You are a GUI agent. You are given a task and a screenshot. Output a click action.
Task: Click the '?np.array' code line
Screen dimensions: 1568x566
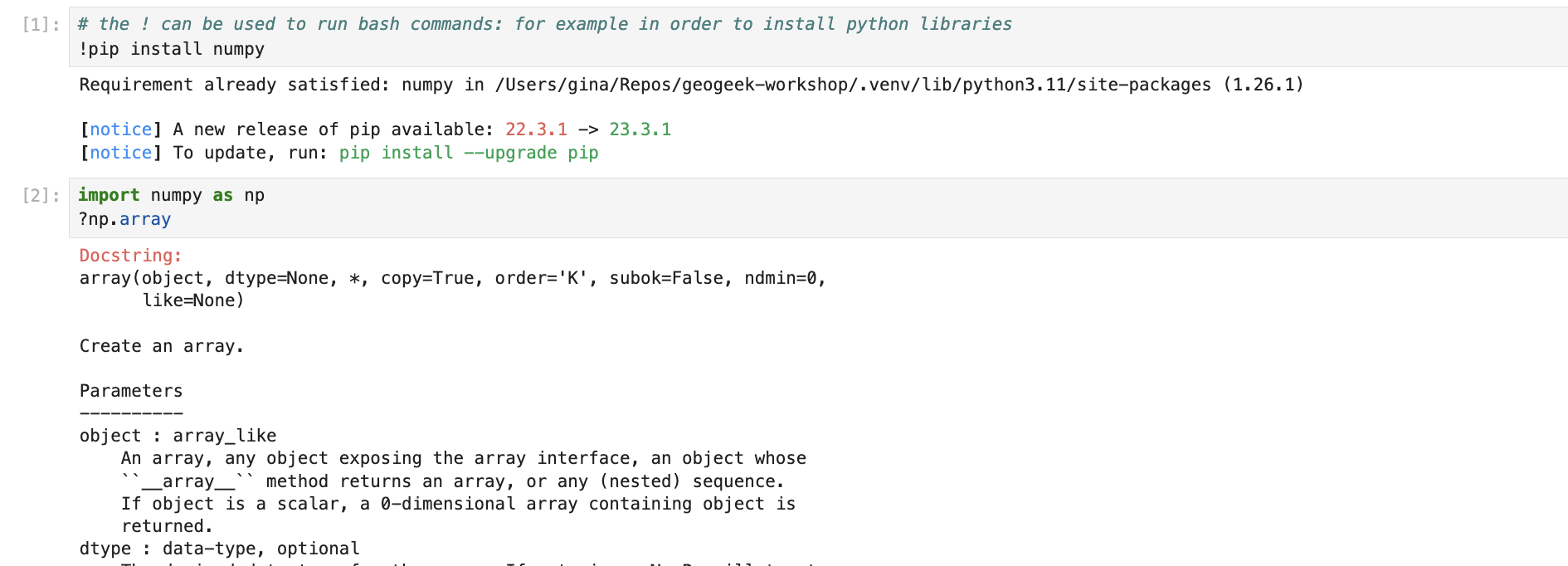(125, 220)
